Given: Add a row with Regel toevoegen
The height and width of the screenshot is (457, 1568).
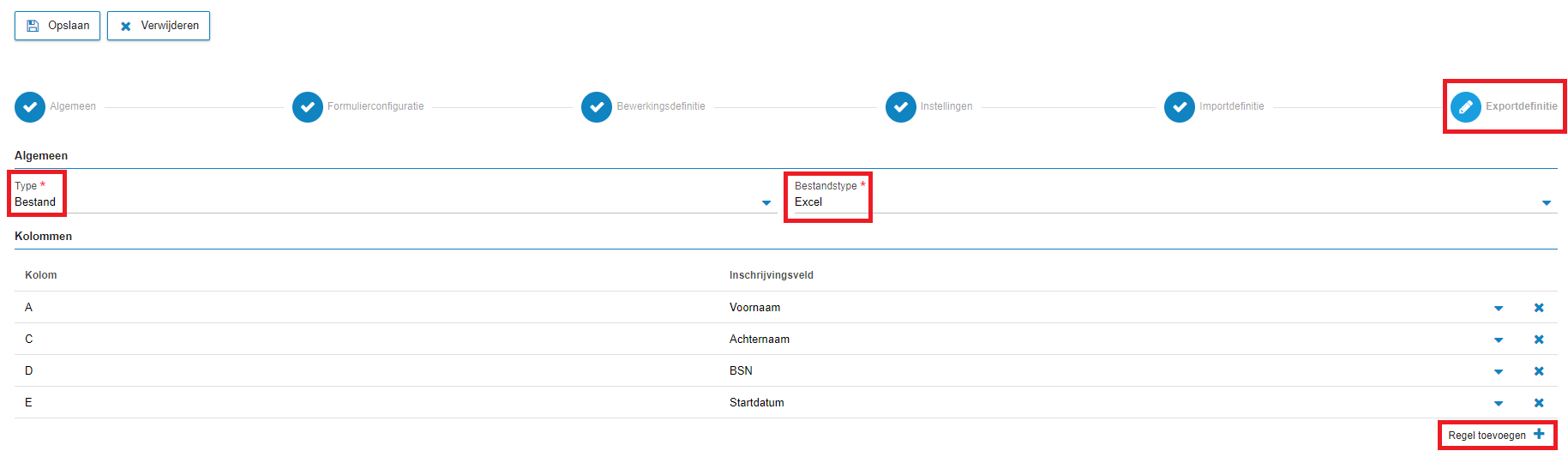Looking at the screenshot, I should pos(1497,435).
